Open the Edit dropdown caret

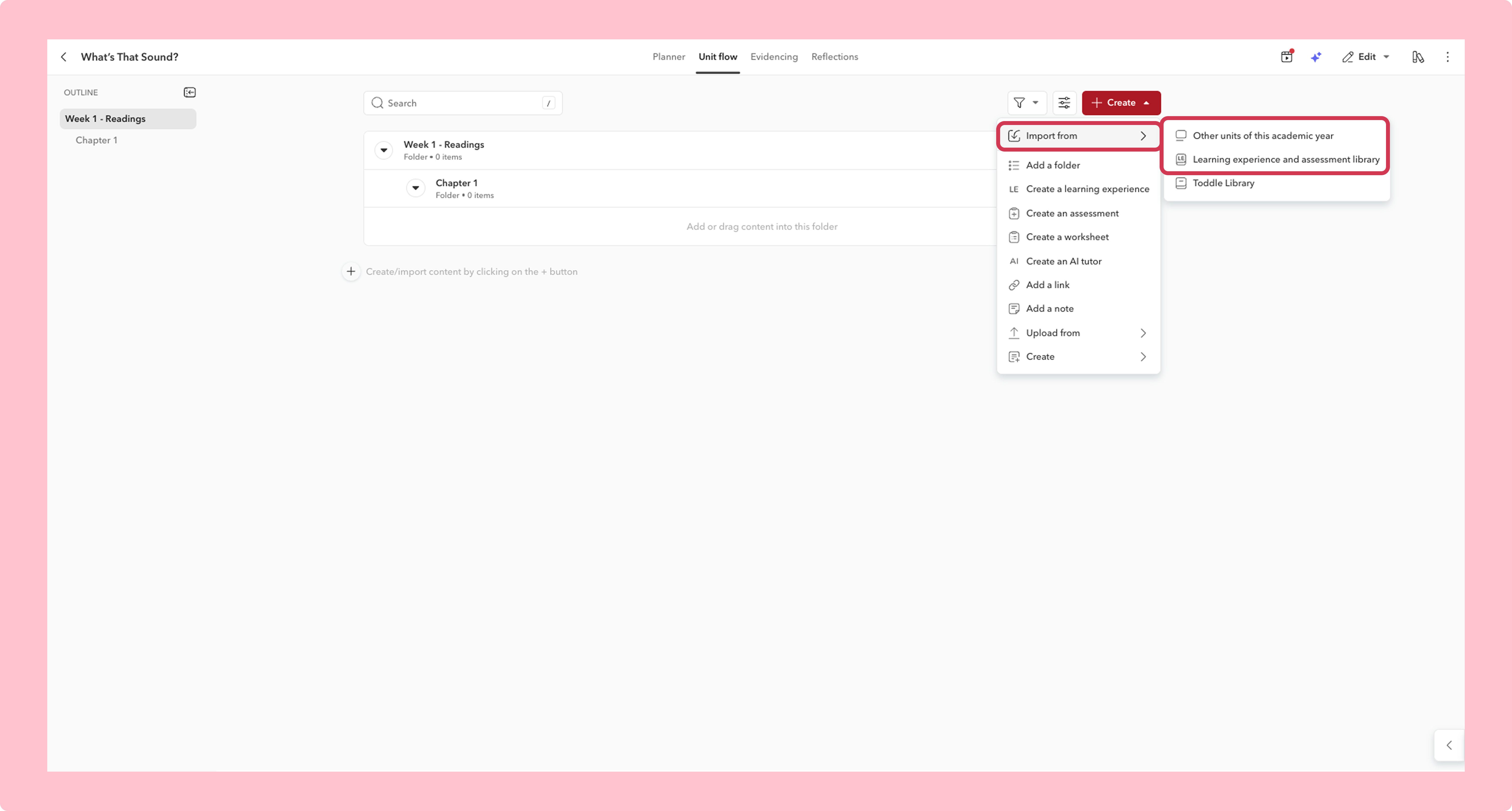coord(1386,57)
